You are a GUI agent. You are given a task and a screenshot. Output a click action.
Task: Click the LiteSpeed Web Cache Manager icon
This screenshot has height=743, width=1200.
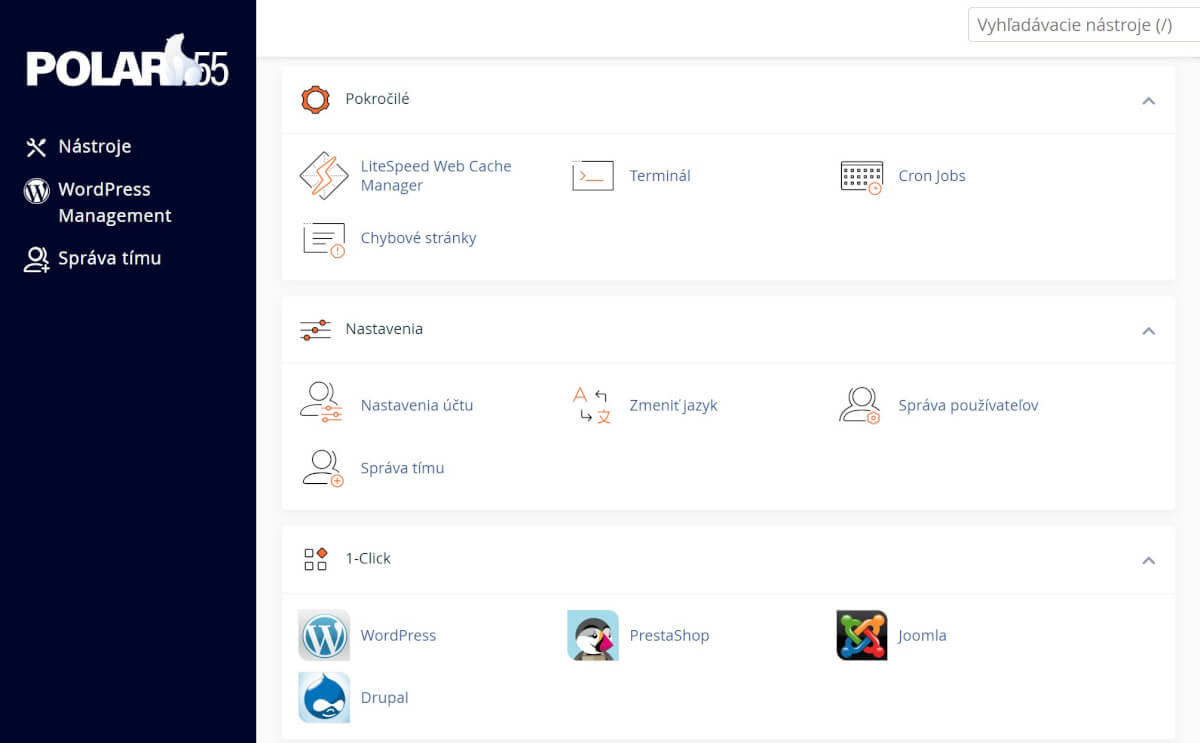point(323,176)
